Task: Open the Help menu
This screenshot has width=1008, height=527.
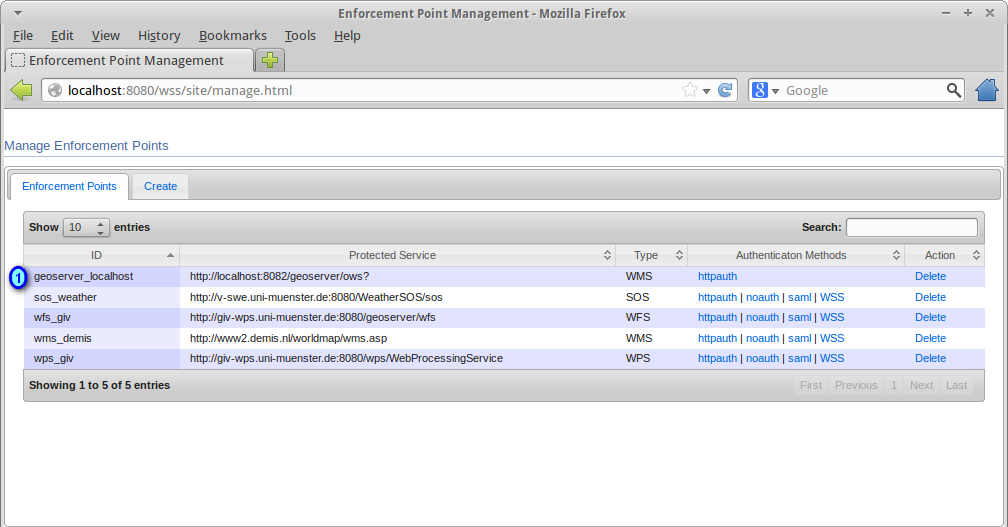Action: [x=347, y=36]
